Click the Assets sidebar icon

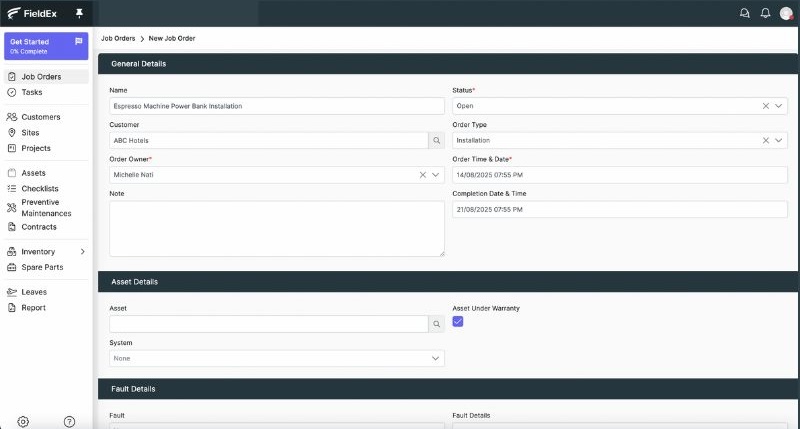point(12,173)
